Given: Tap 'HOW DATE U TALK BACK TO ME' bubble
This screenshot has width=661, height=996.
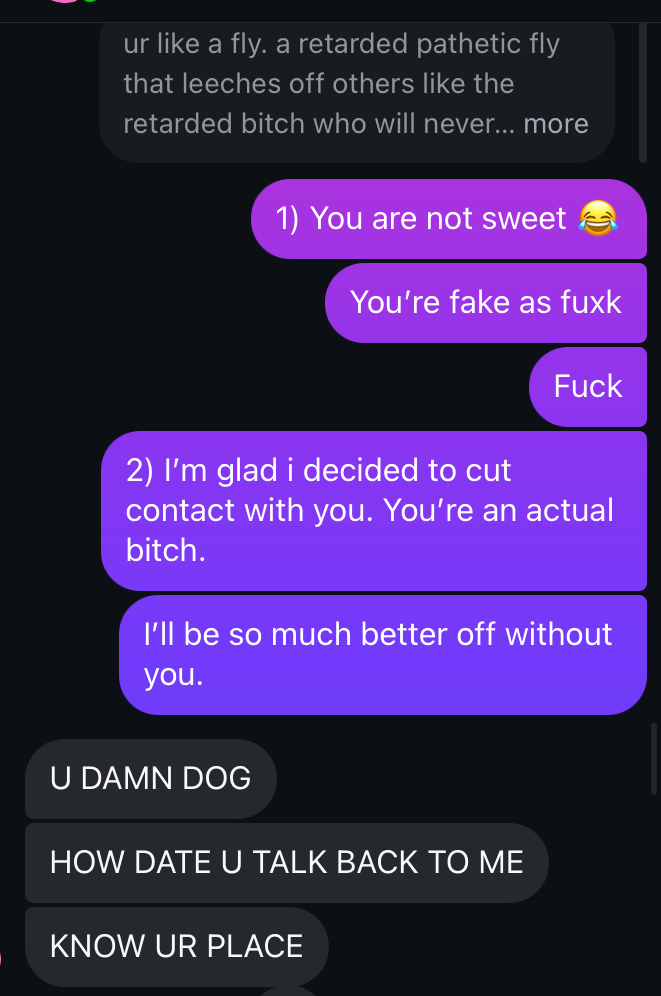Looking at the screenshot, I should coord(286,863).
